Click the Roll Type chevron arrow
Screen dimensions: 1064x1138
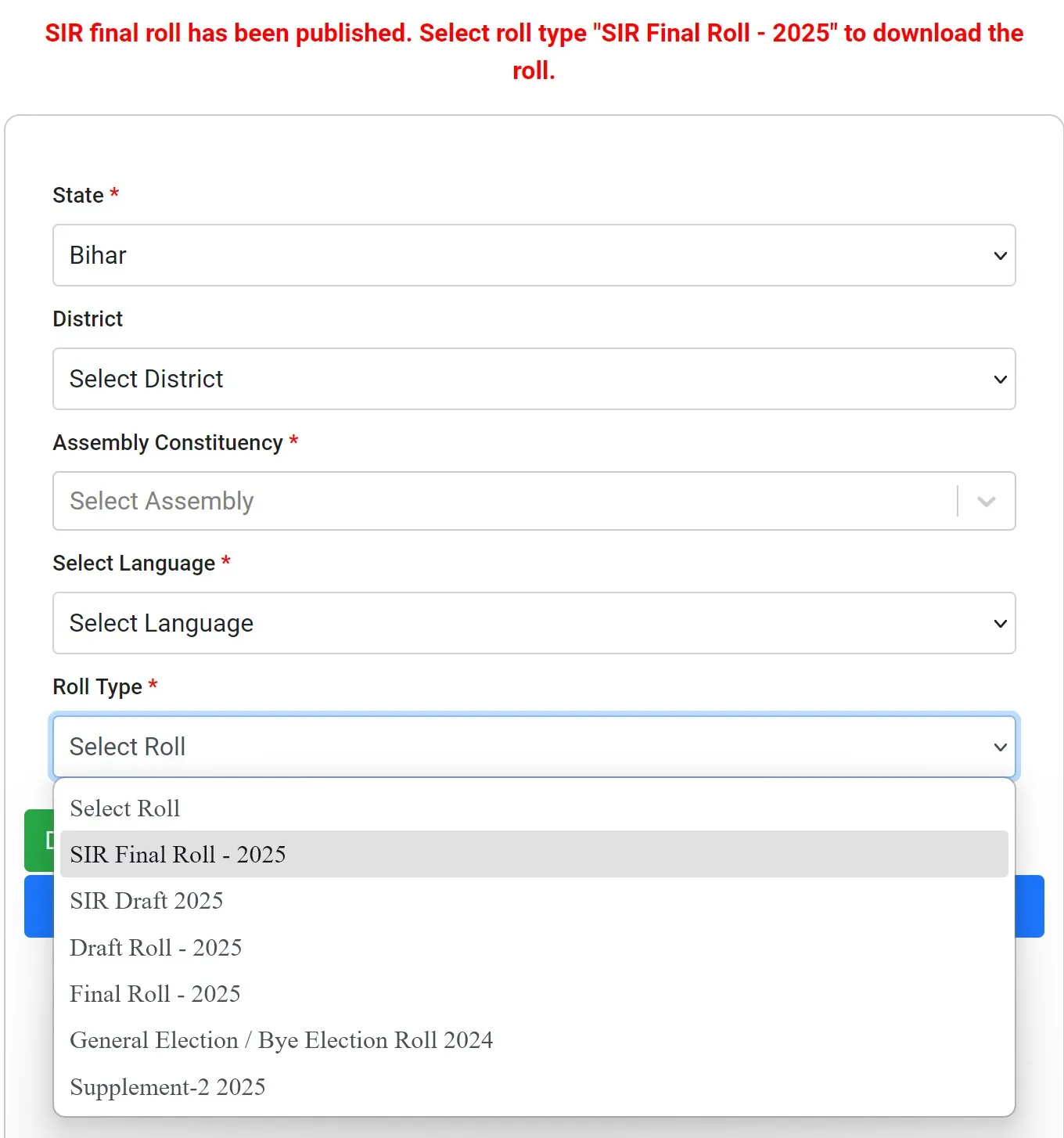pyautogui.click(x=1000, y=747)
